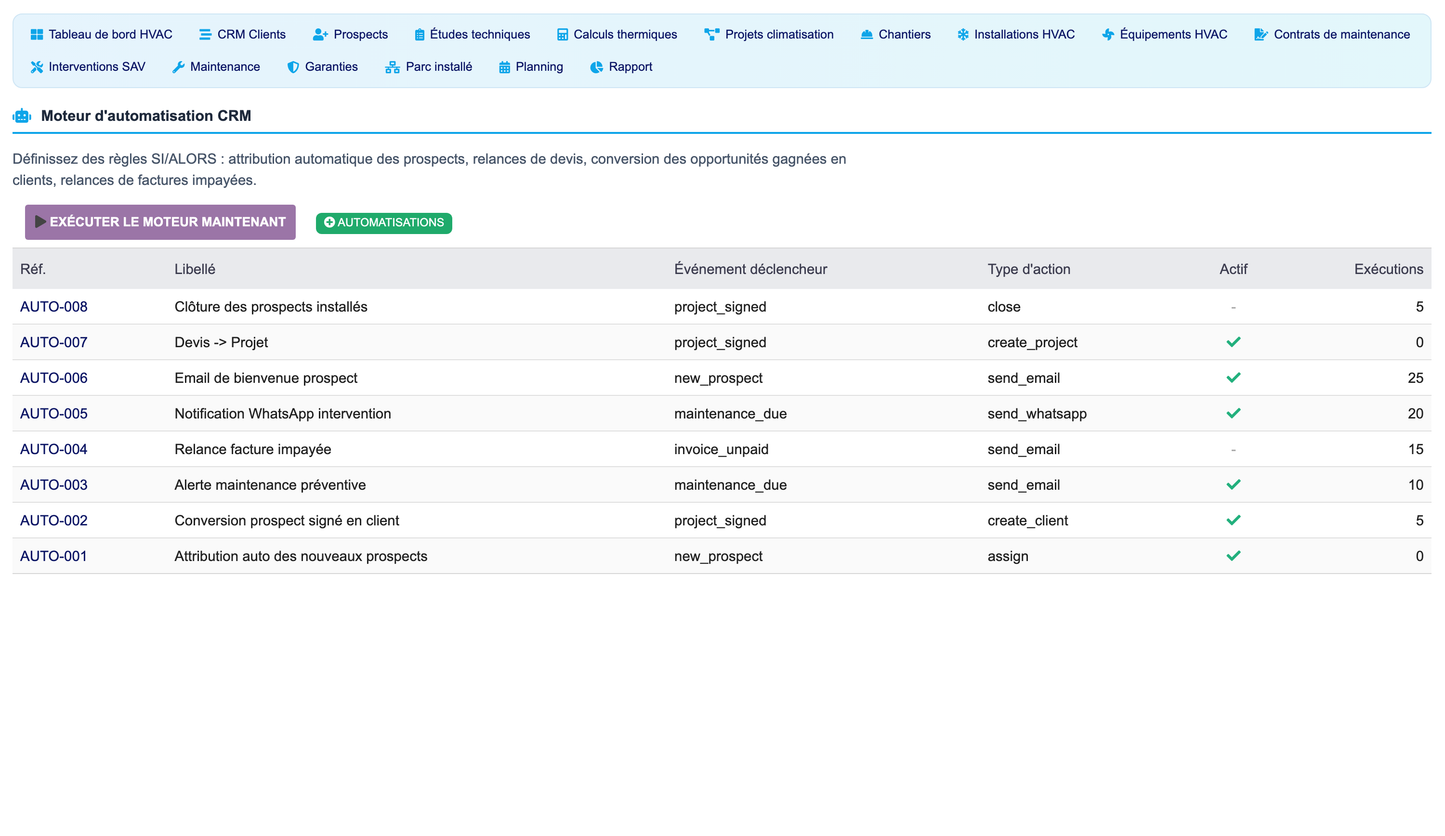Toggle active checkmark for AUTO-006

click(1233, 378)
